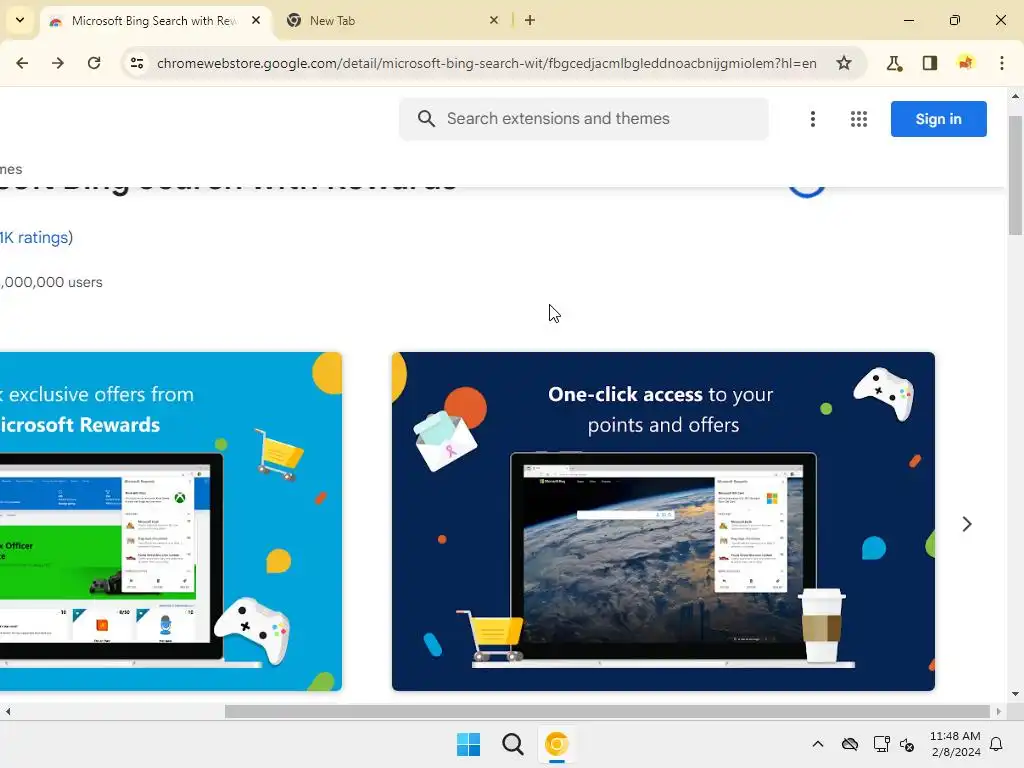Switch to the New Tab tab

[392, 21]
